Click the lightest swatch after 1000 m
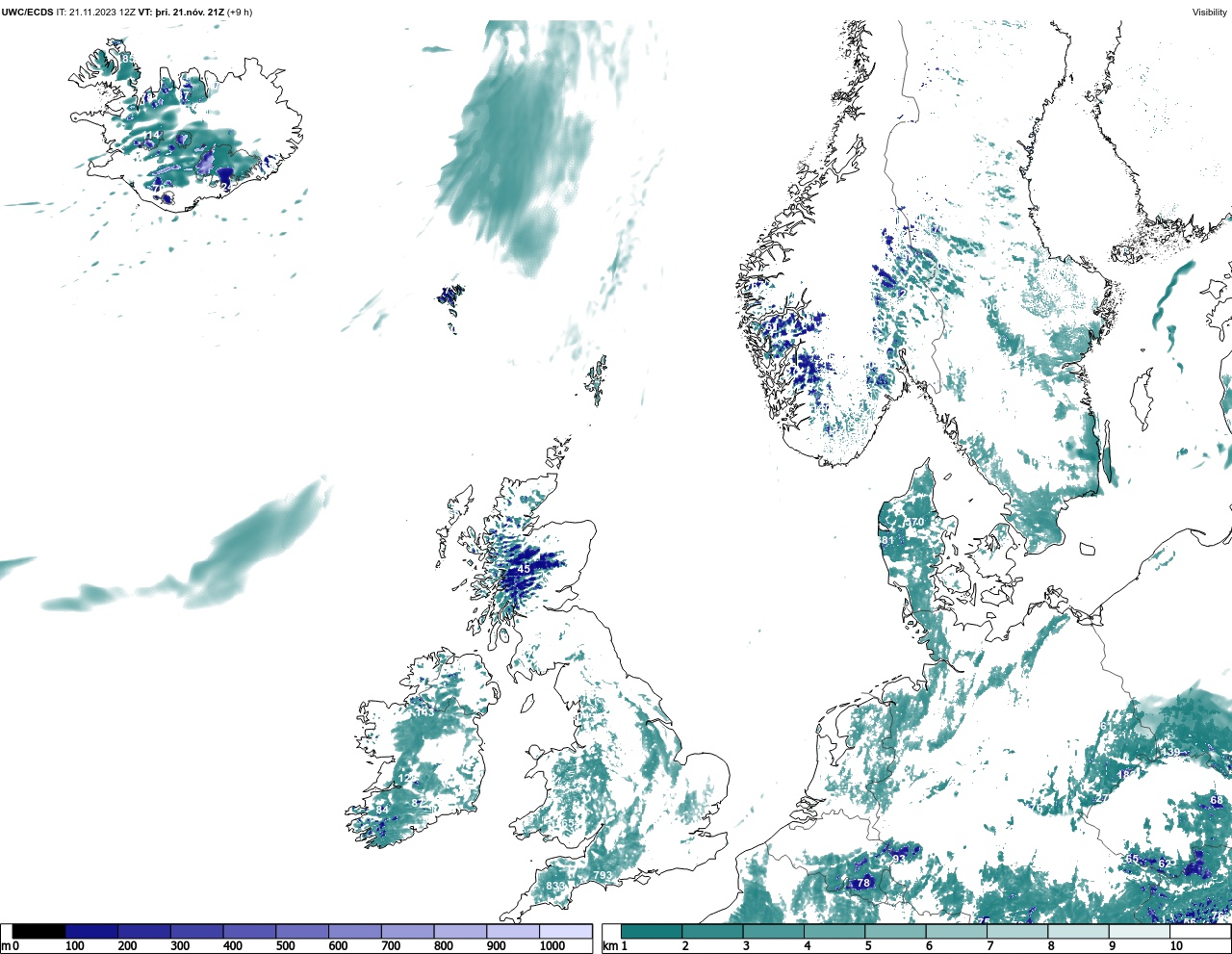The height and width of the screenshot is (954, 1232). (x=565, y=932)
